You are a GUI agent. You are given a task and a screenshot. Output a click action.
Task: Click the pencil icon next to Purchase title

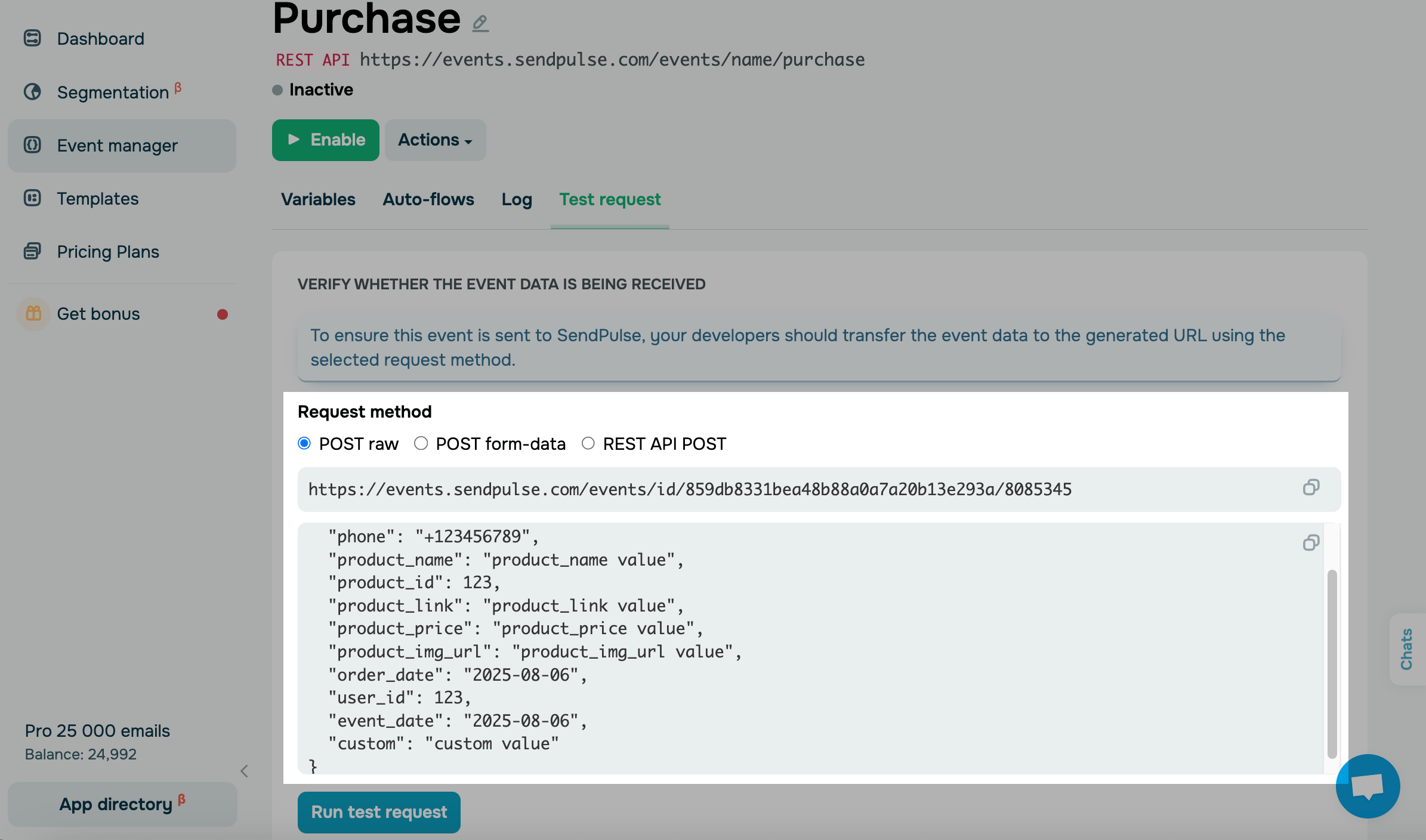point(480,23)
